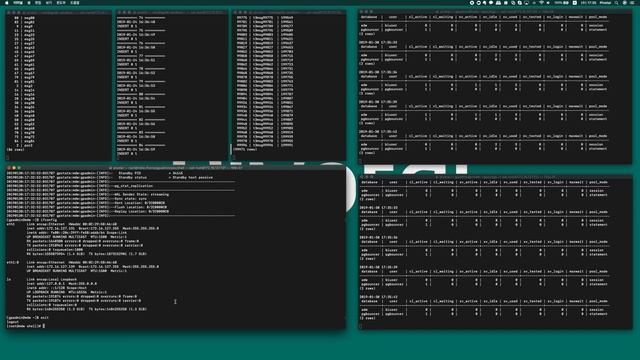Viewport: 640px width, 360px height.
Task: Open the volume control in menu bar
Action: pyautogui.click(x=548, y=2)
